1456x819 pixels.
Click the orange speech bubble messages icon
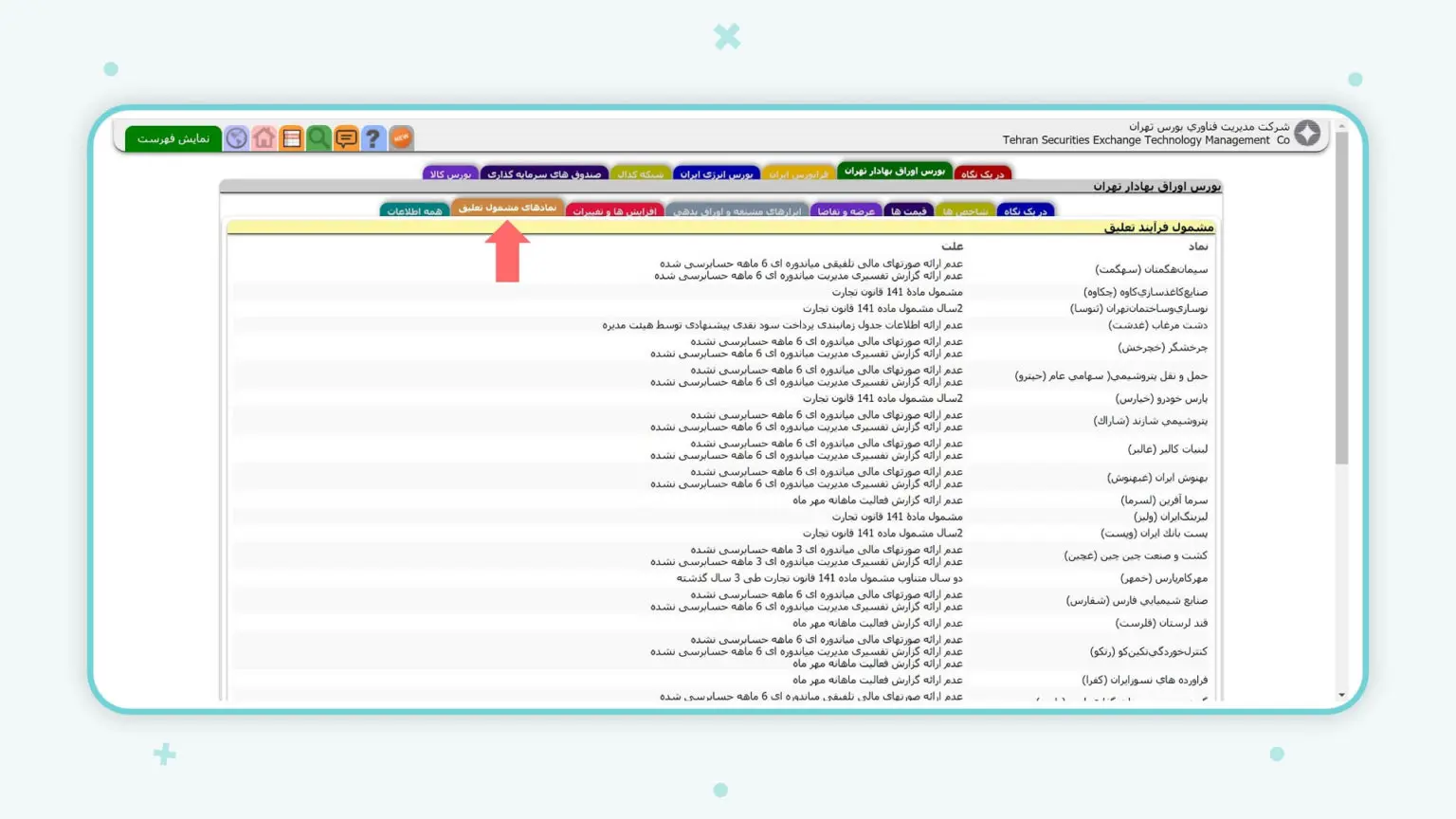(346, 138)
